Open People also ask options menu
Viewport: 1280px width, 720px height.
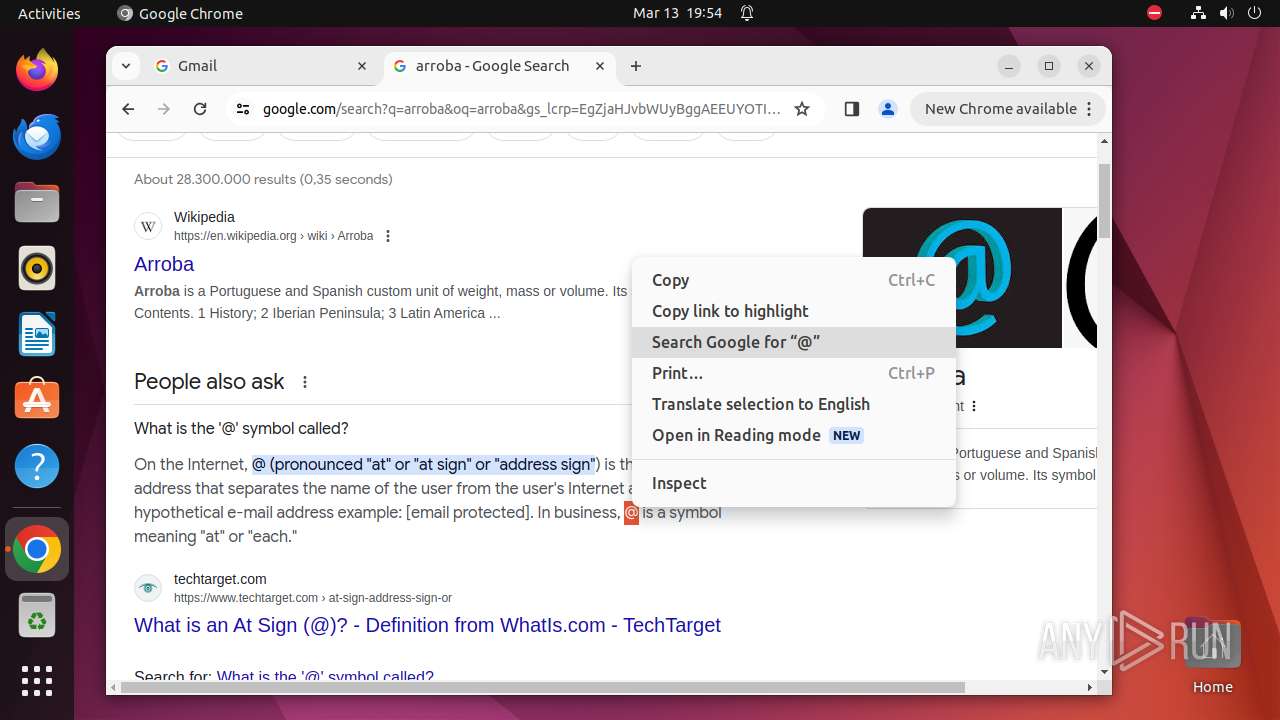[x=305, y=382]
